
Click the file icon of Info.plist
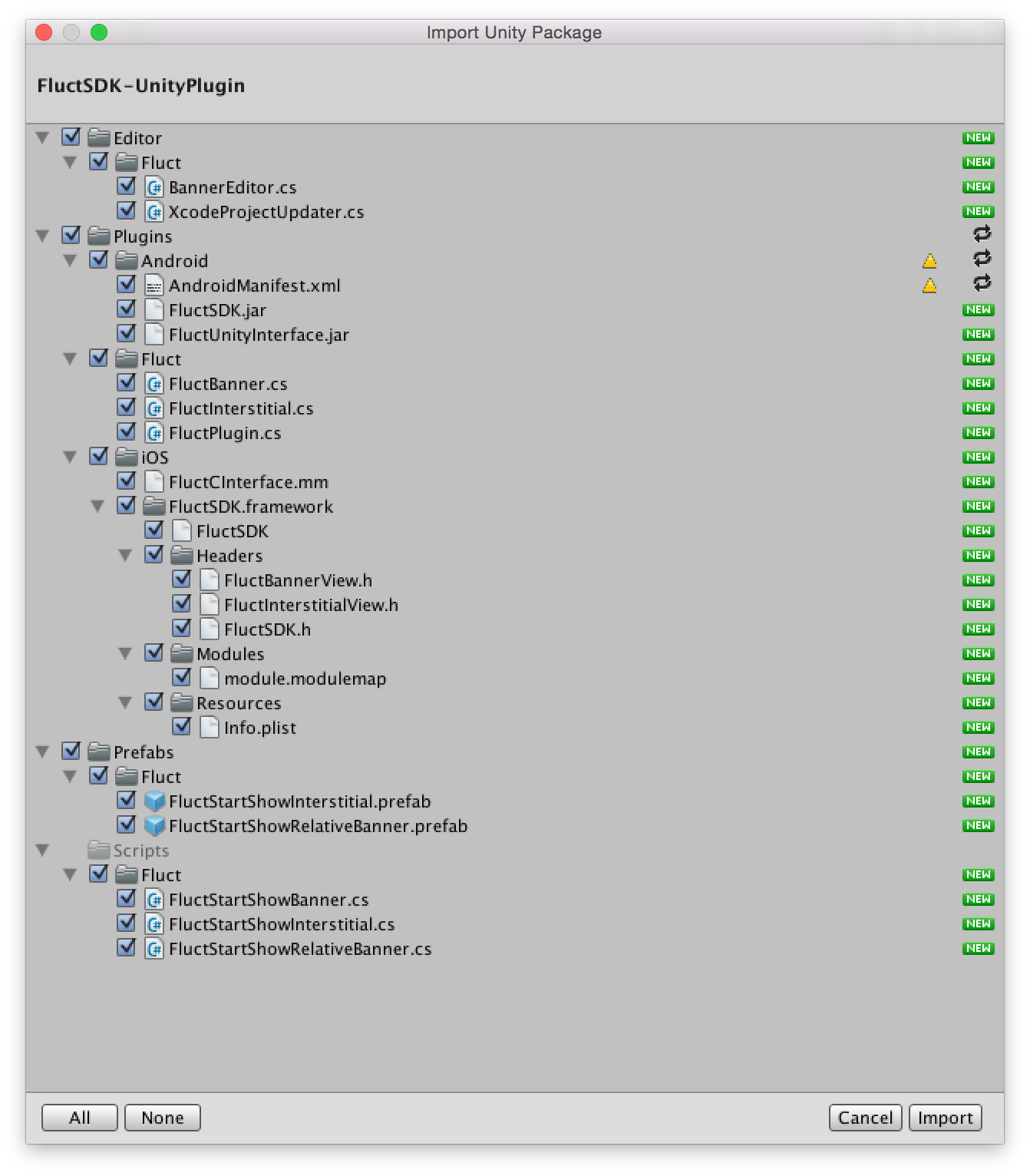210,728
